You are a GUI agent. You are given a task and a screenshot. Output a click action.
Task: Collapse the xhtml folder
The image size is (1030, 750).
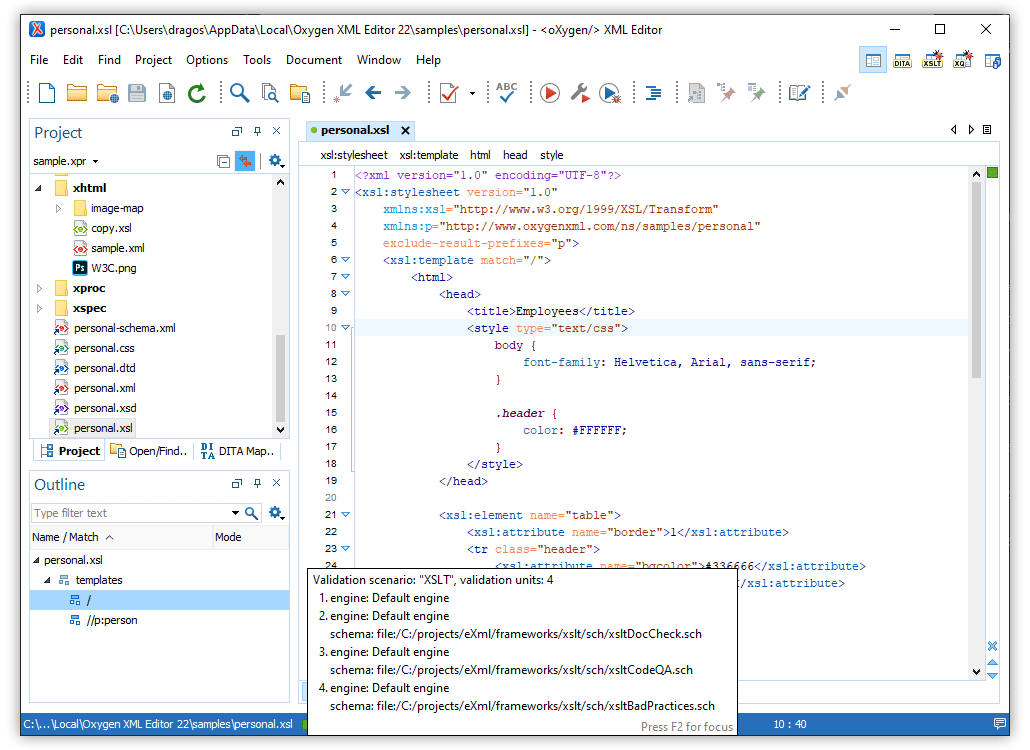point(38,188)
